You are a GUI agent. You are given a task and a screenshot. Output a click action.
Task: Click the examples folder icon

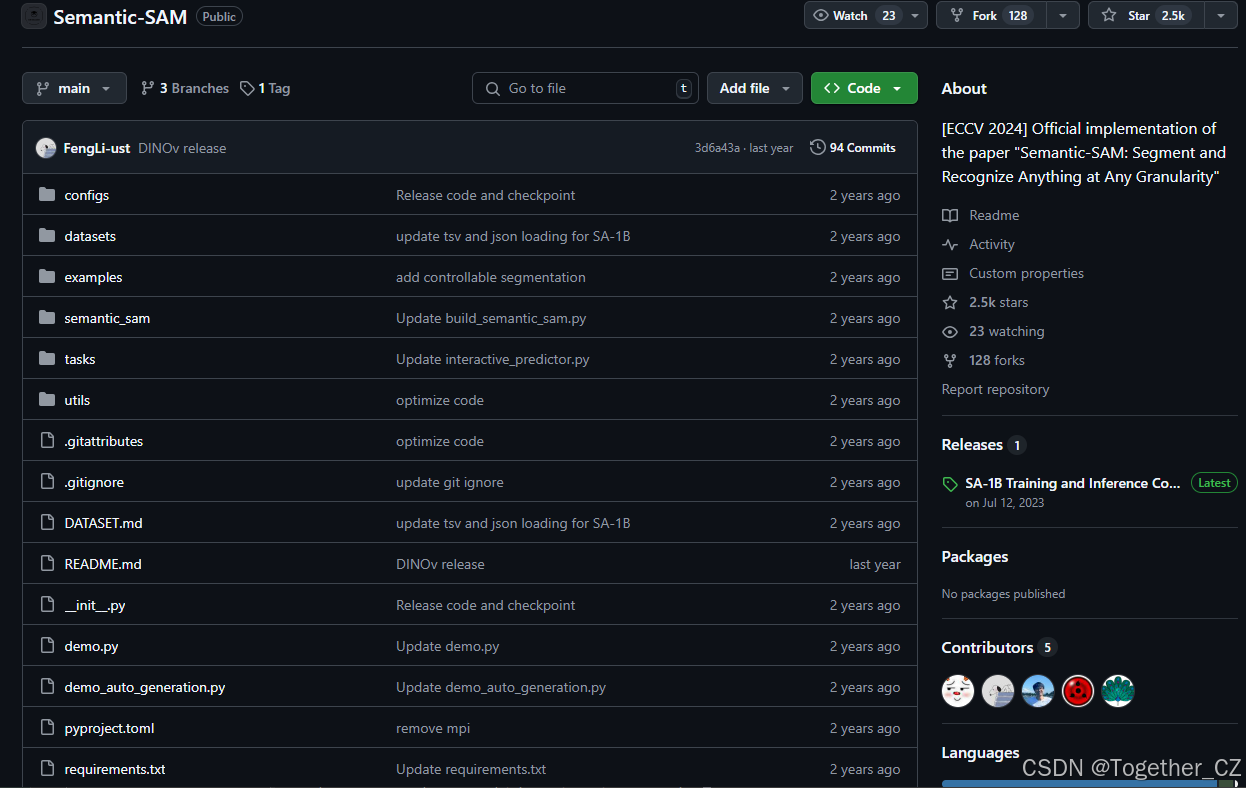[x=46, y=277]
